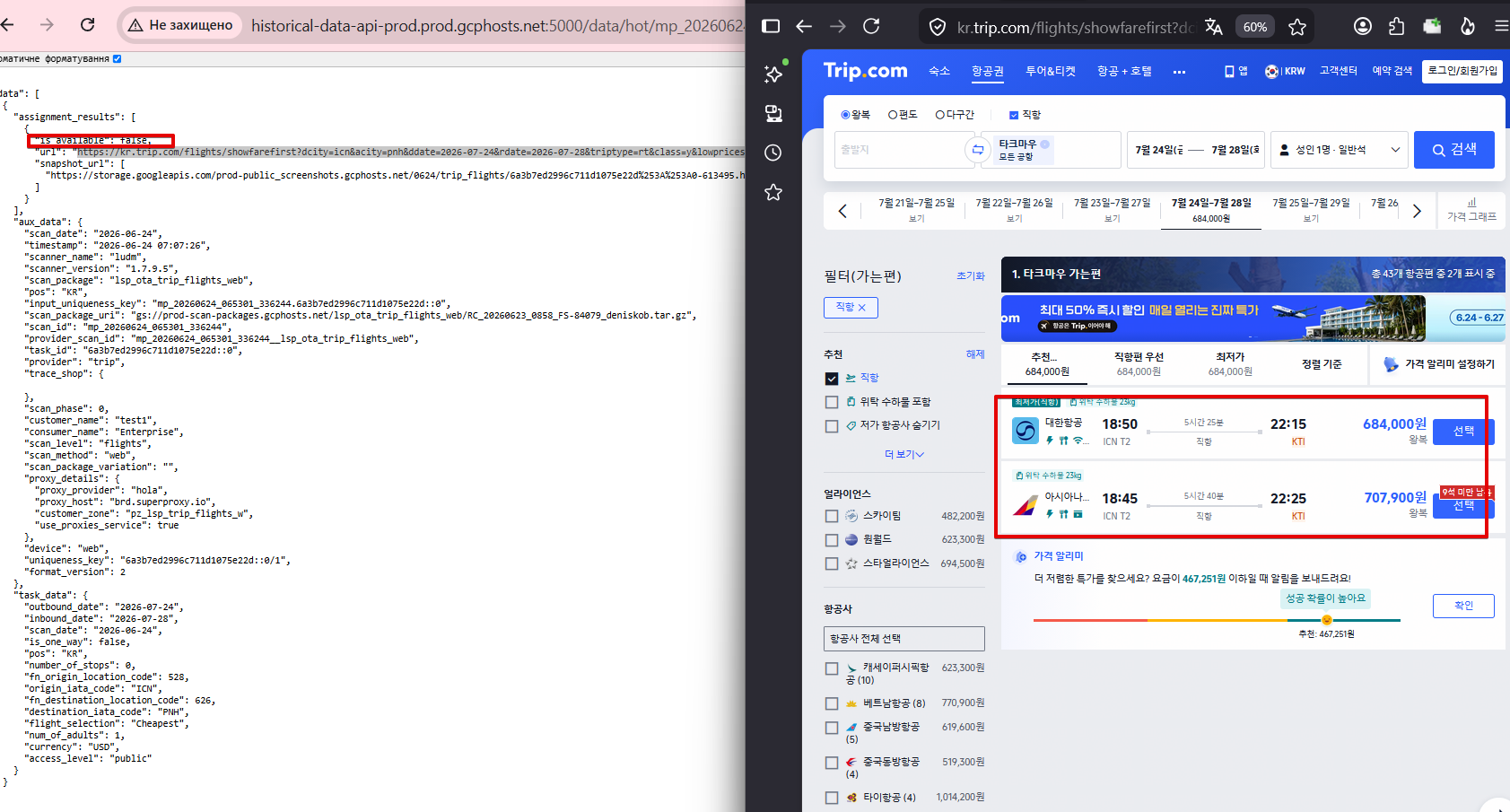Open bookmarks star in the sidebar

pyautogui.click(x=773, y=192)
